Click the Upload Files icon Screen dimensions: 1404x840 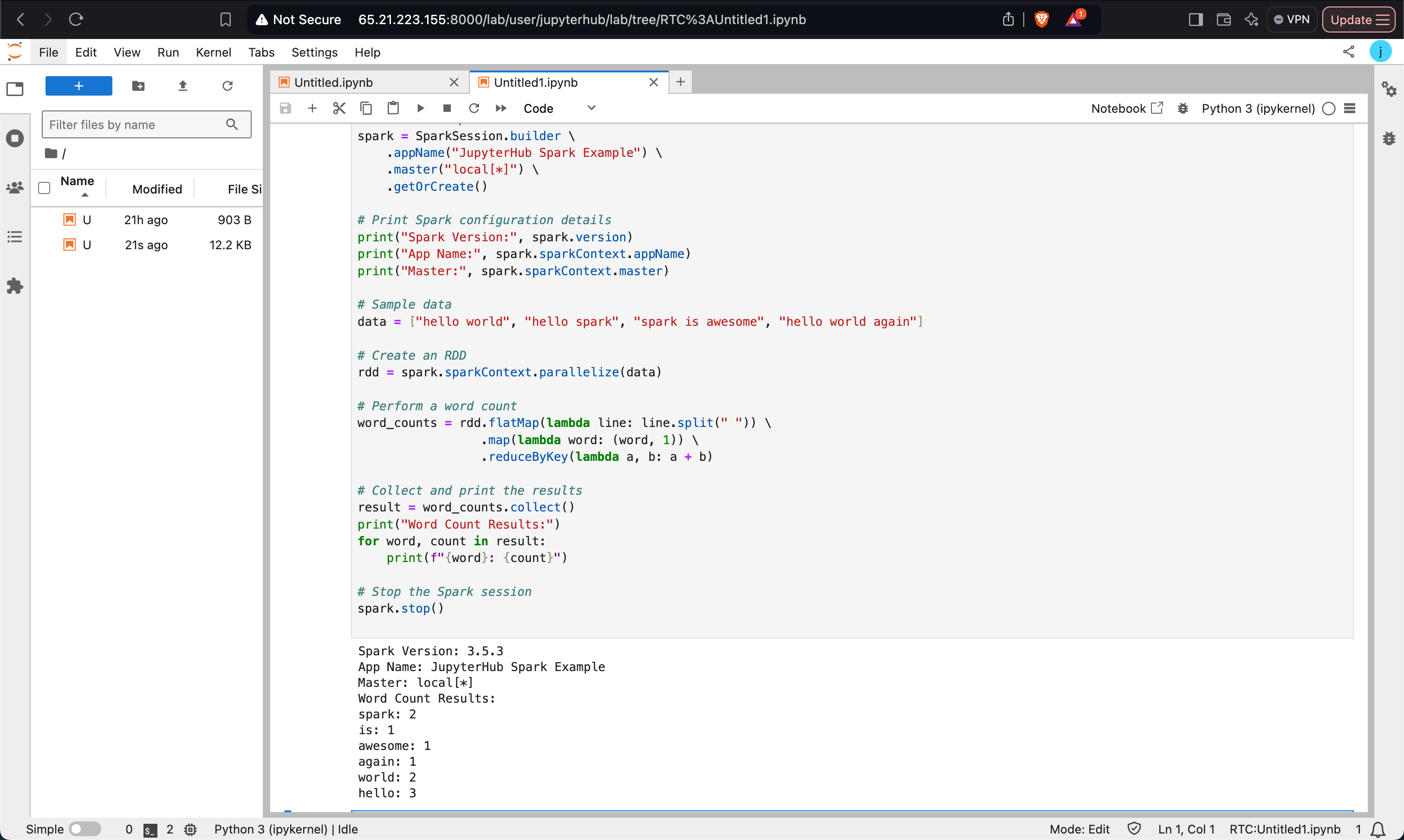182,86
